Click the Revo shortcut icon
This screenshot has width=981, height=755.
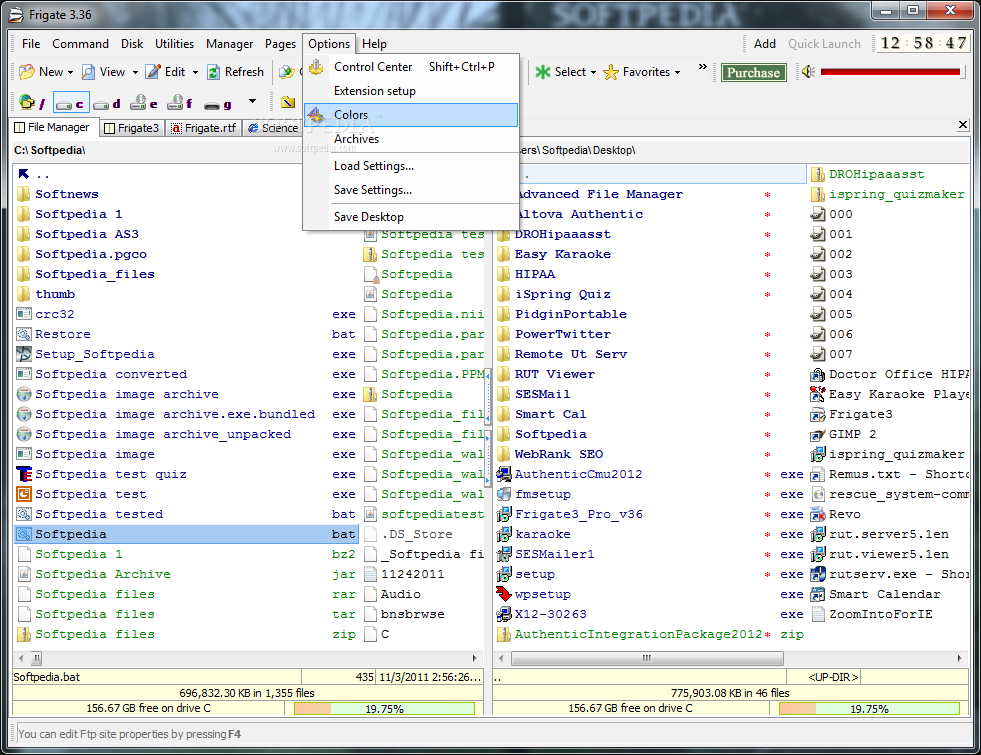pos(818,514)
